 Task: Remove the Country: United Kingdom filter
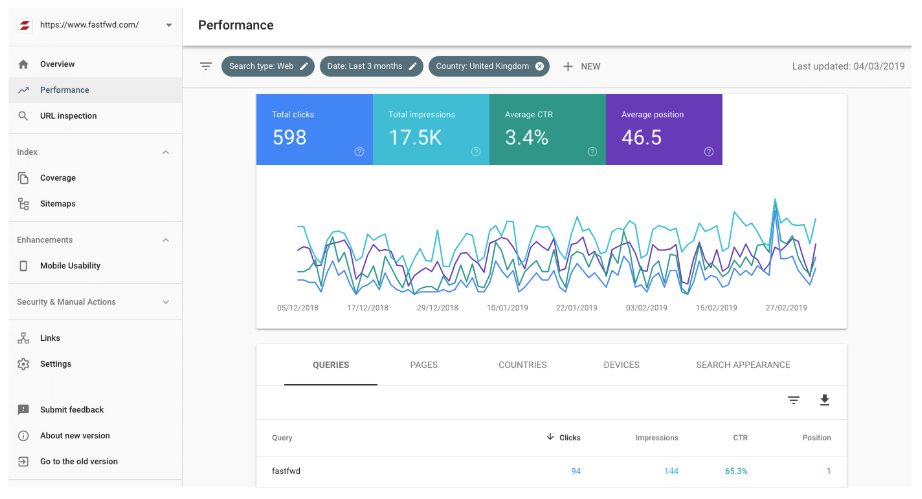(x=539, y=66)
